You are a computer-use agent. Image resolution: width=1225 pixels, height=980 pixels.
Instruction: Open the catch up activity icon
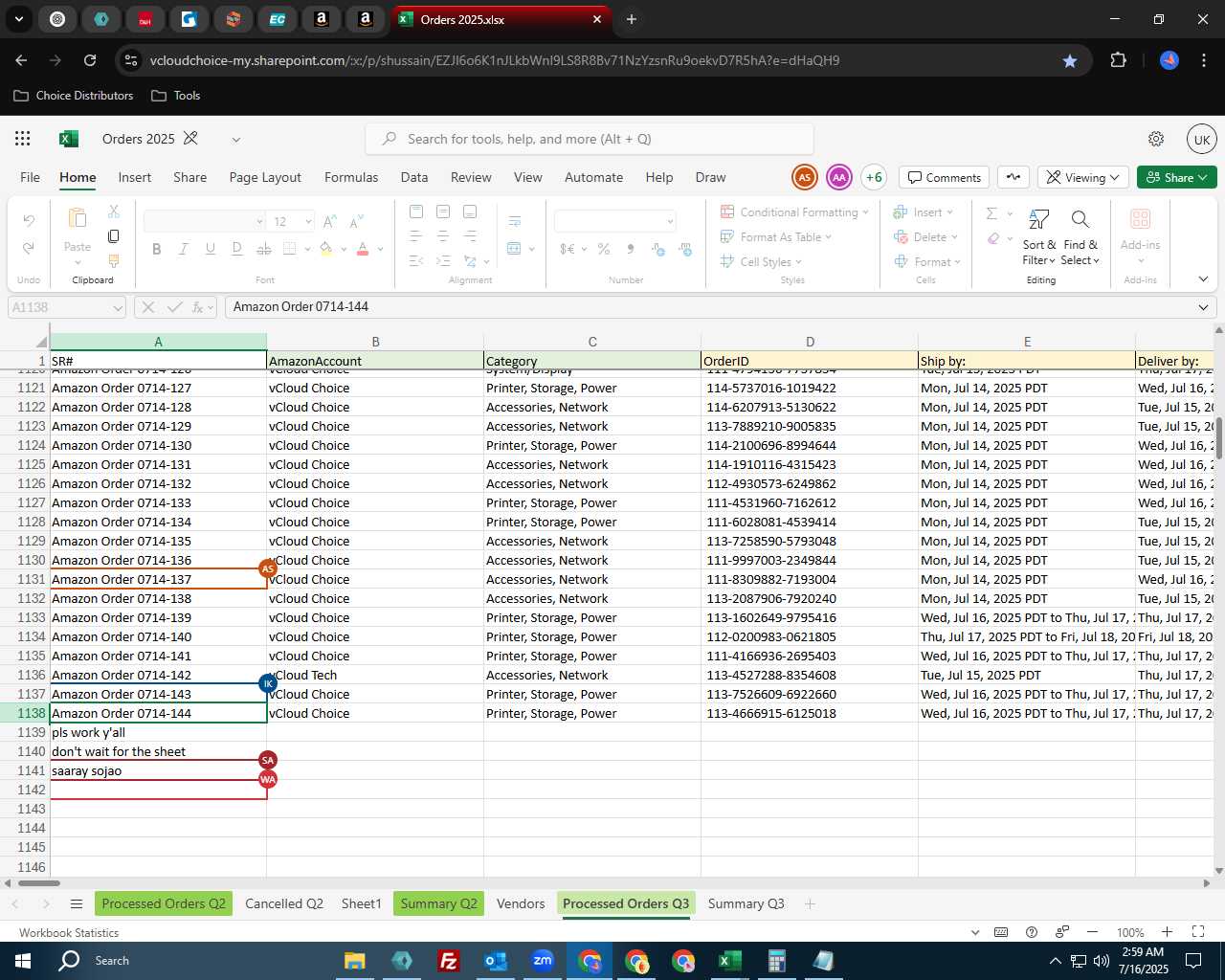click(x=1013, y=177)
